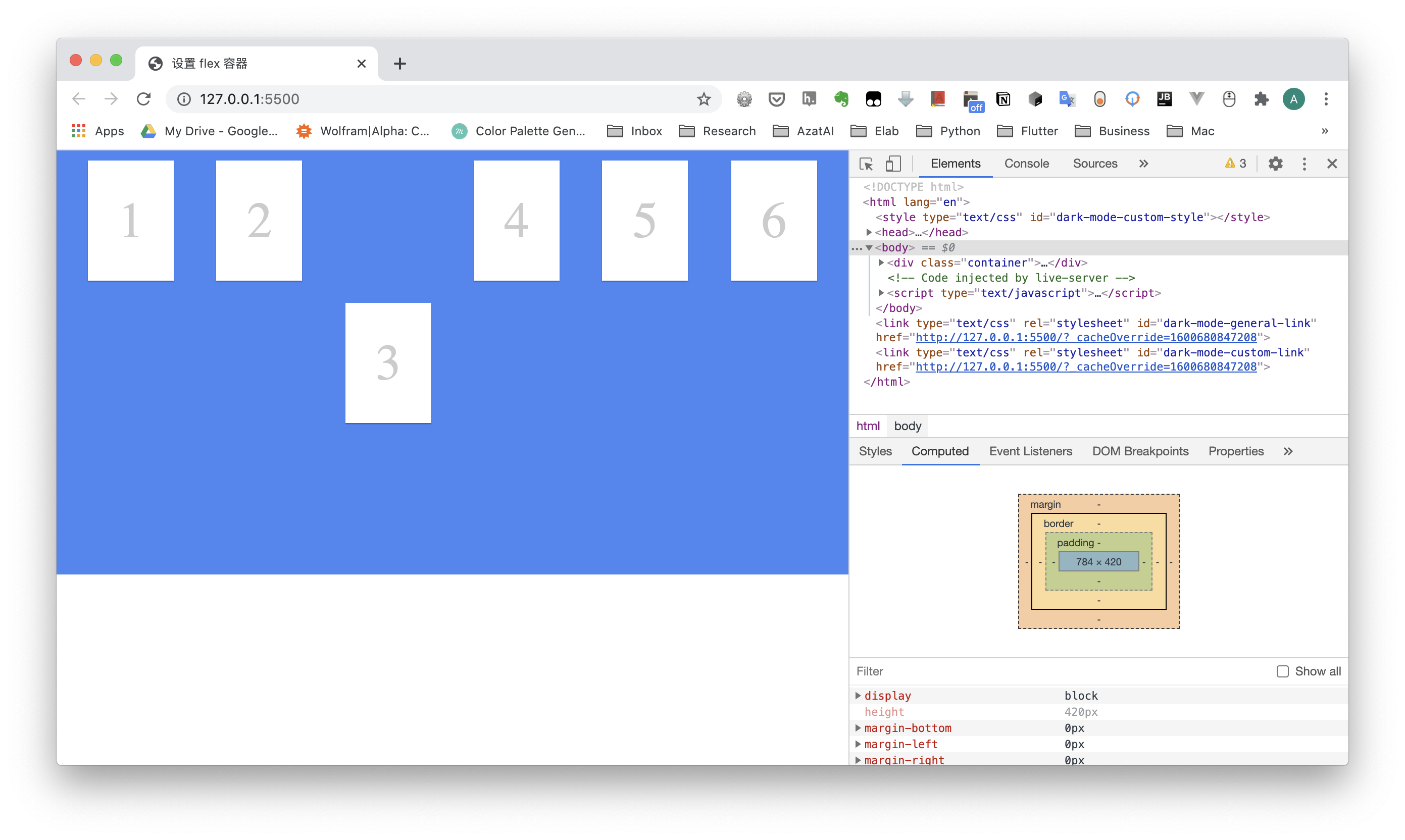Click the Elements panel tab
Screen dimensions: 1405x840
click(x=956, y=163)
